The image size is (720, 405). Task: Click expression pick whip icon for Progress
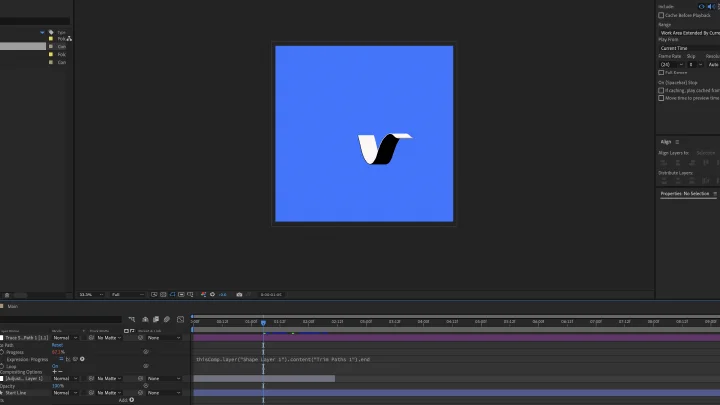(x=75, y=359)
